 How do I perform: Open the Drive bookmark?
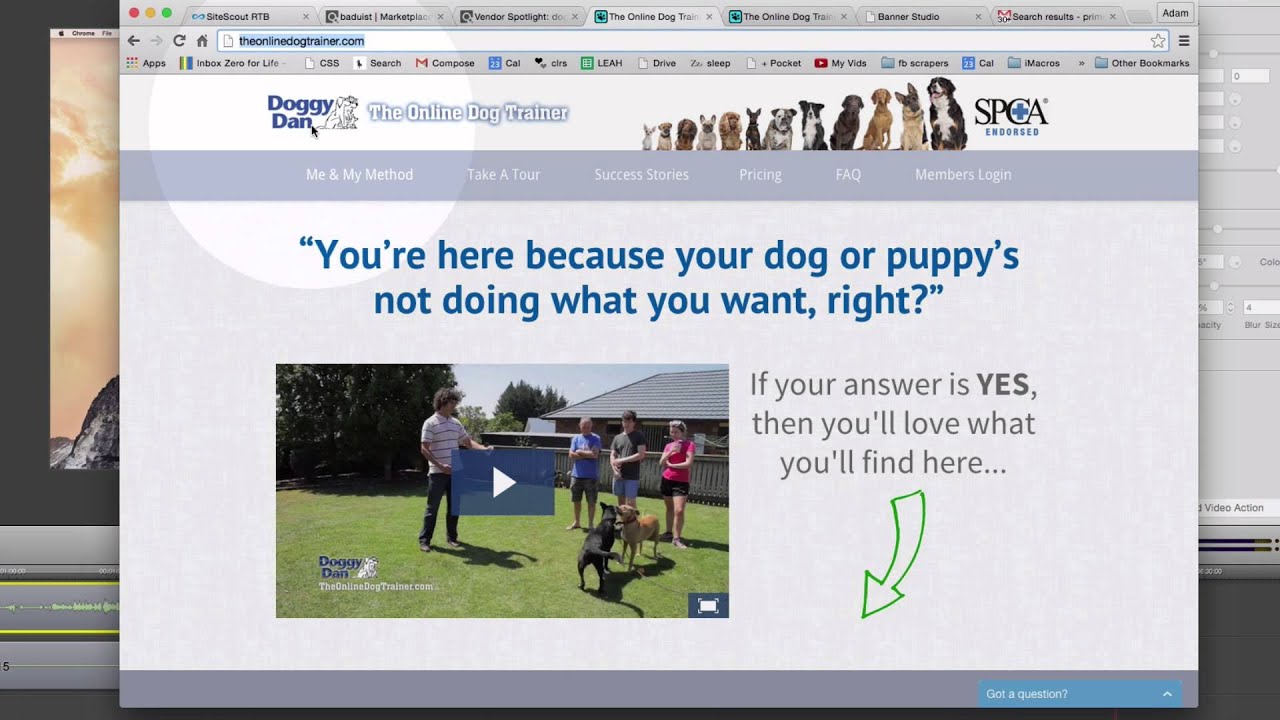coord(657,63)
